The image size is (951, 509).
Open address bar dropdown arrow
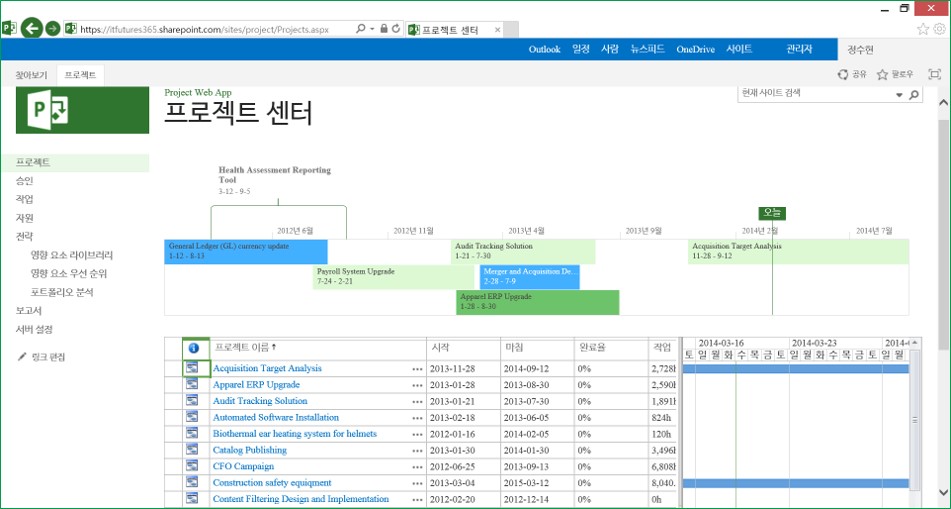[x=372, y=29]
